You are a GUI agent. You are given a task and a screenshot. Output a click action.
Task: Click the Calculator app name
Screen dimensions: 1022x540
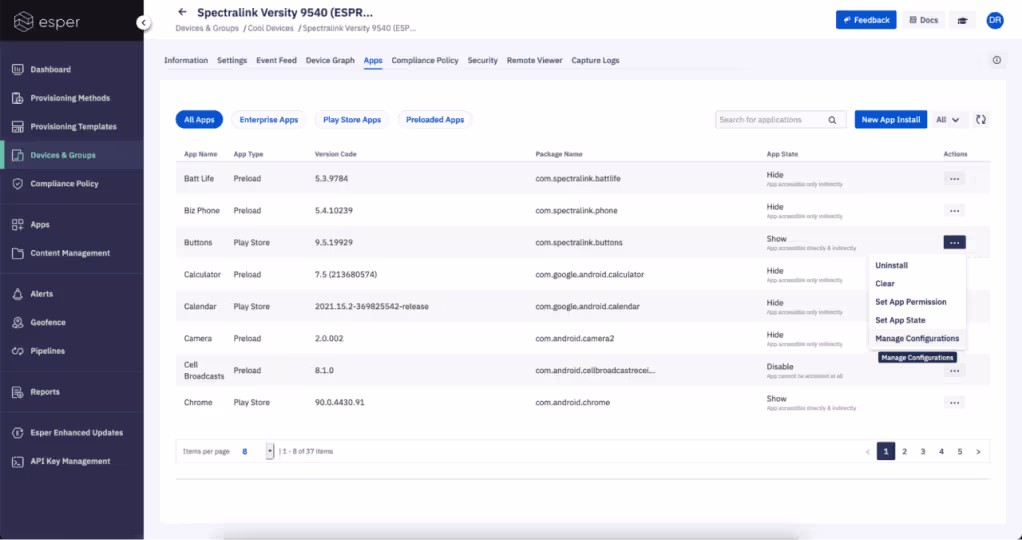(203, 275)
